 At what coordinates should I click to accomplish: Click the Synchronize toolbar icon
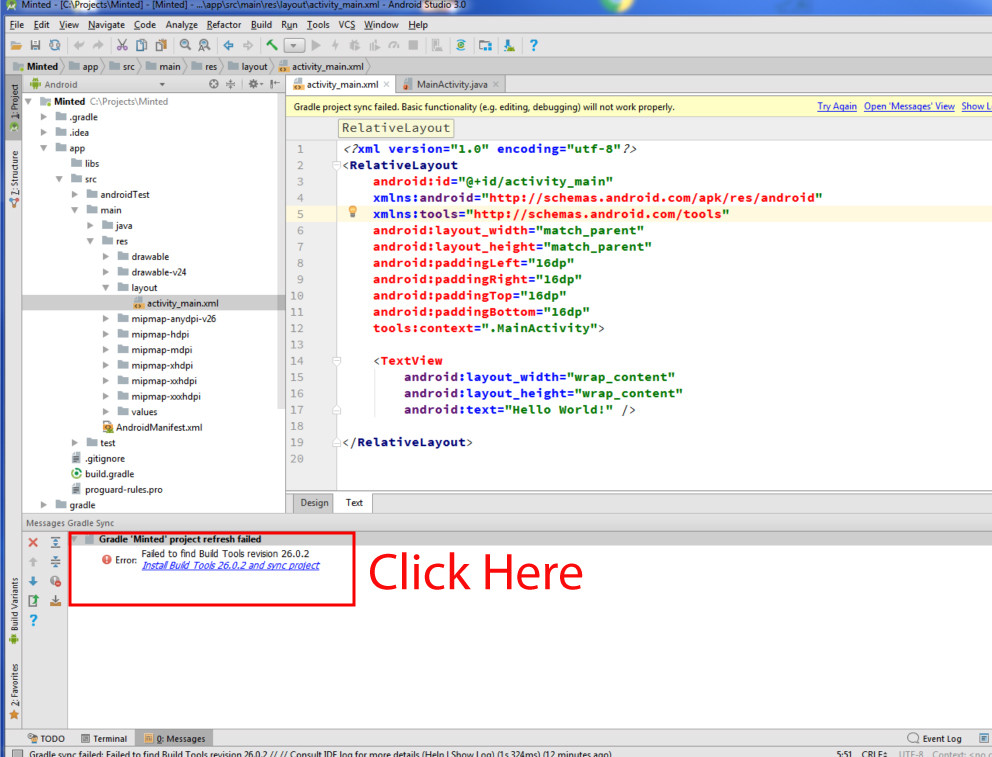pos(55,46)
